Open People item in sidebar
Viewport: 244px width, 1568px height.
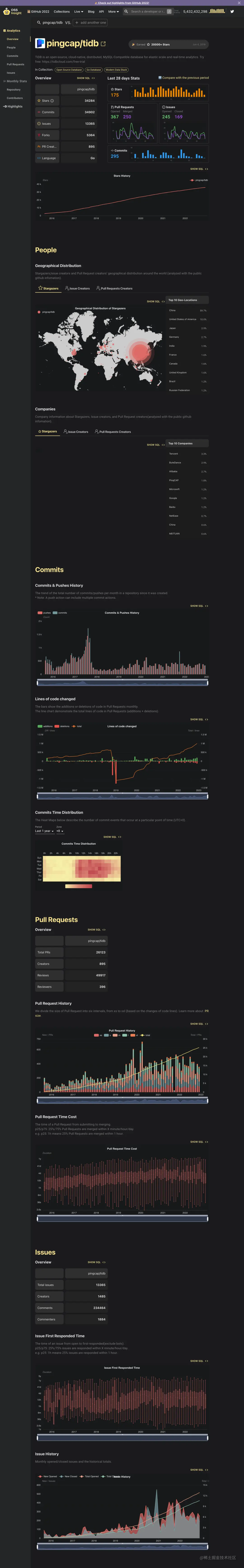[11, 48]
